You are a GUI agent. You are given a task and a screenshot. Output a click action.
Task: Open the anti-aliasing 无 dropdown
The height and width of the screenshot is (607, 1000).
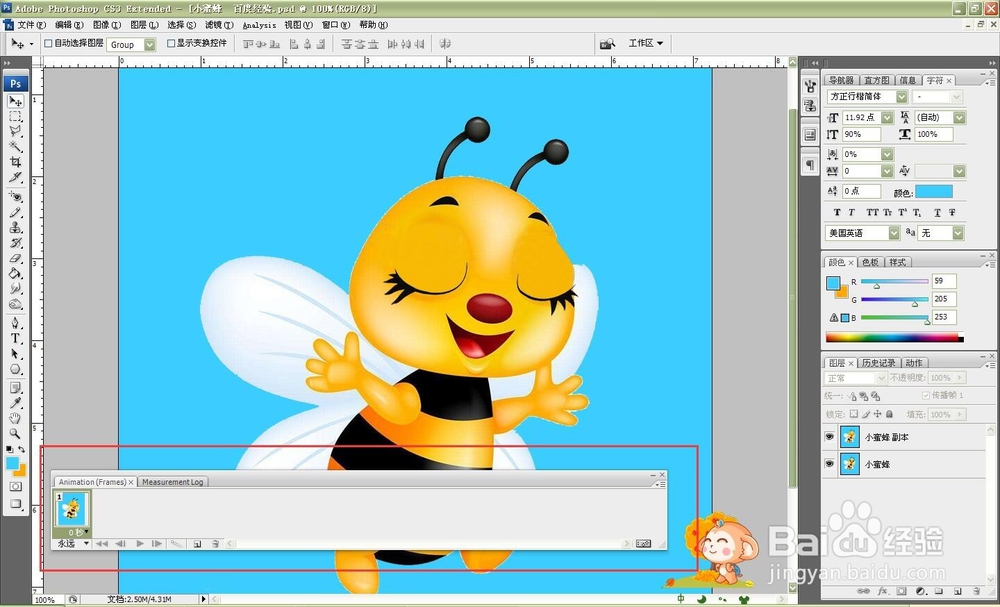(958, 233)
